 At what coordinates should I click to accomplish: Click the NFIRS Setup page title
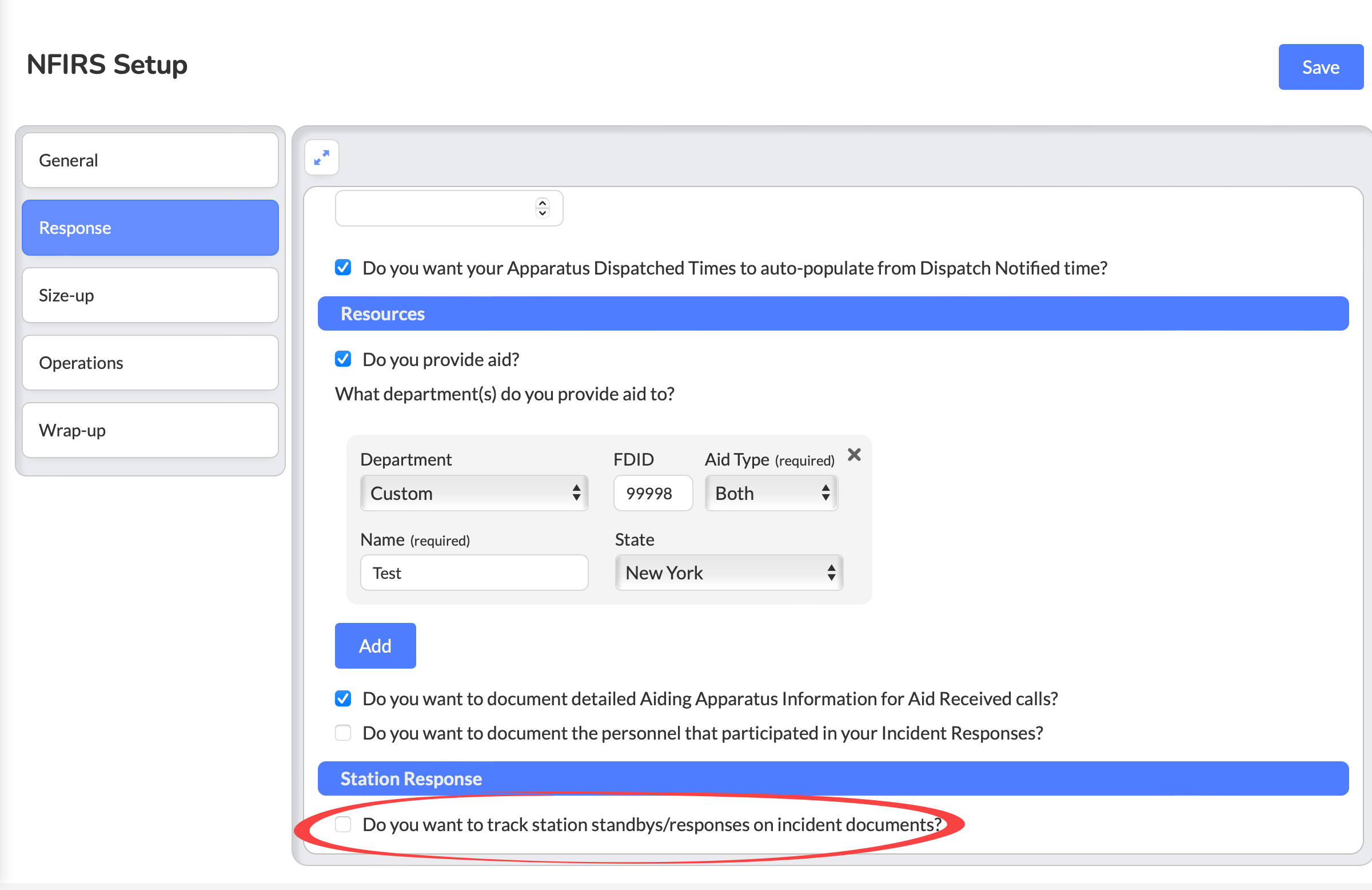107,65
